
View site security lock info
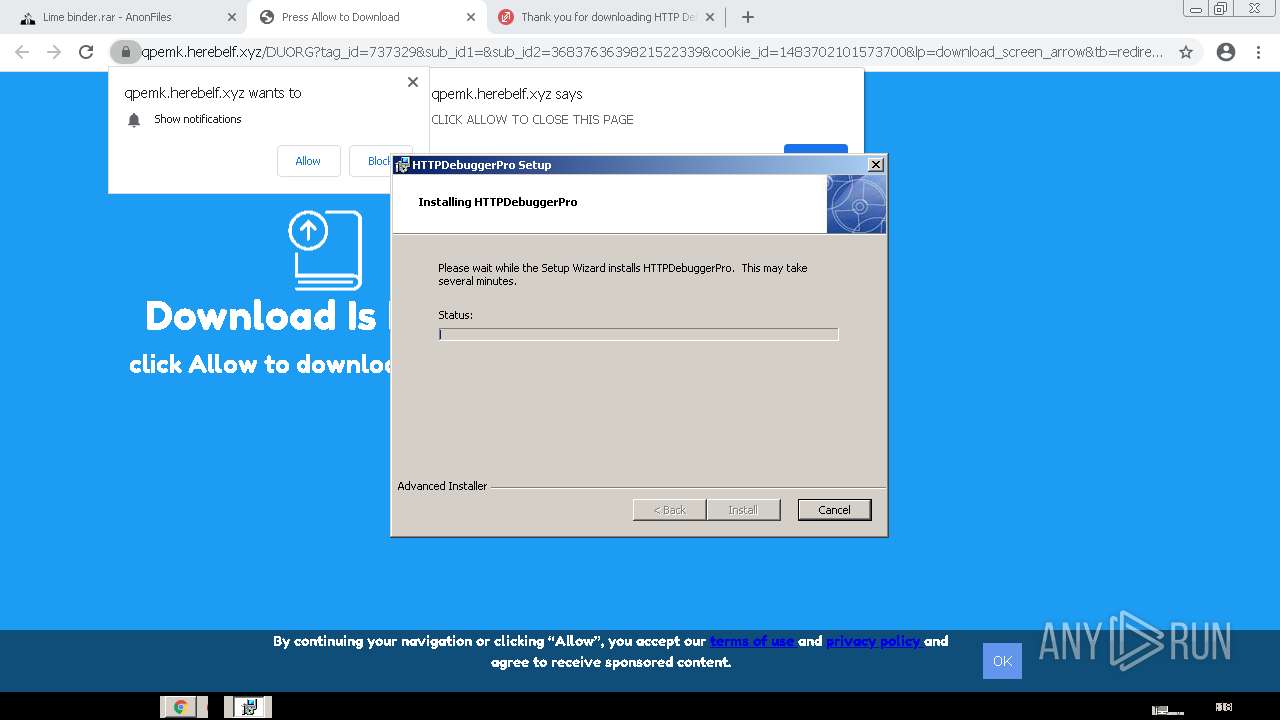click(x=125, y=52)
